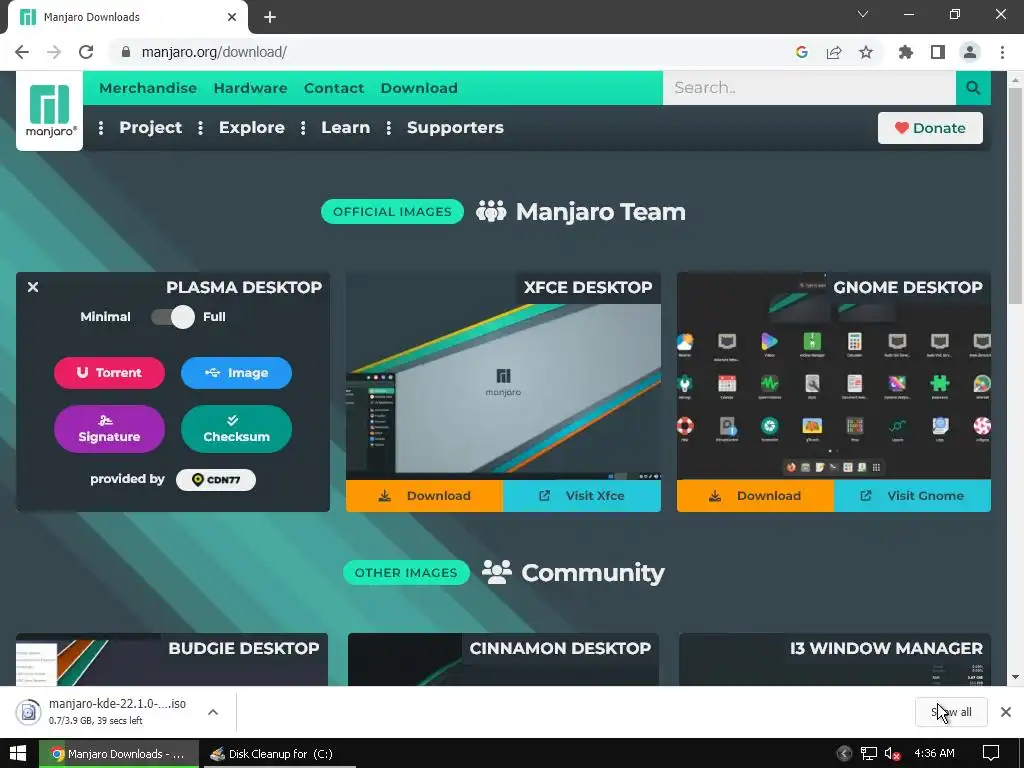
Task: Click the Google icon in address bar
Action: (802, 52)
